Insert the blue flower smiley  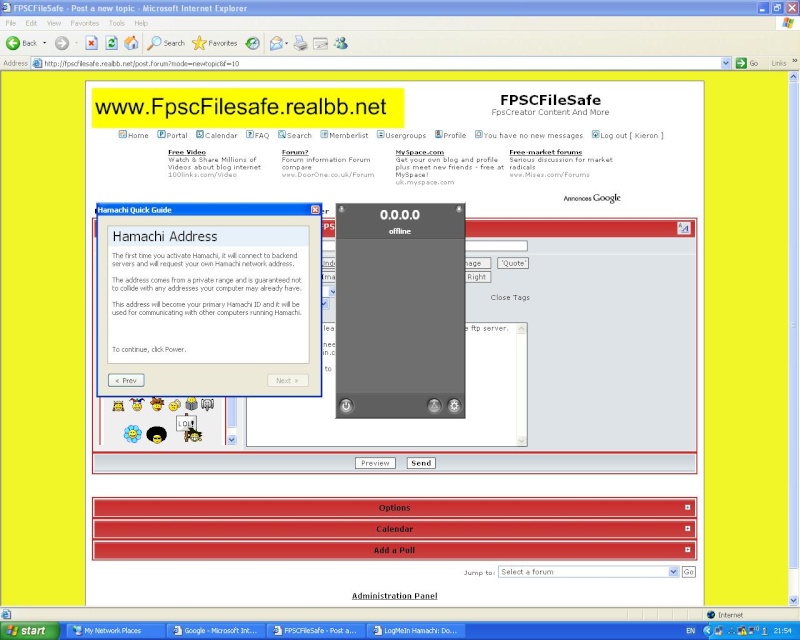[x=133, y=434]
